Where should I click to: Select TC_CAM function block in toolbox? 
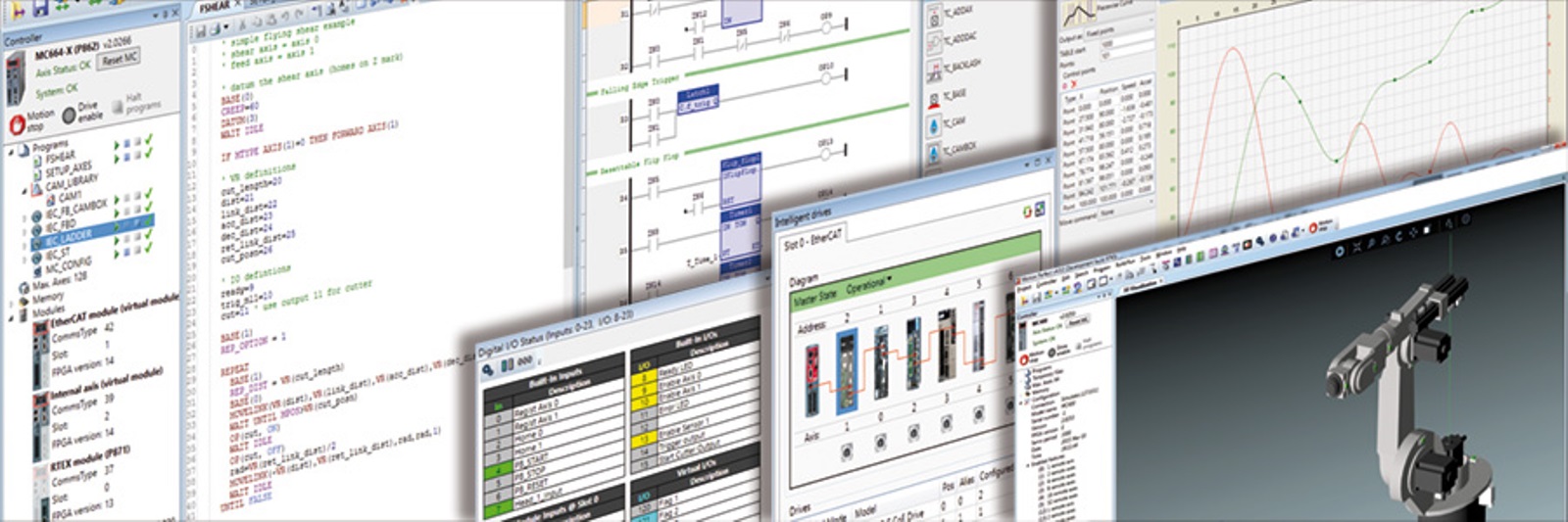point(947,125)
